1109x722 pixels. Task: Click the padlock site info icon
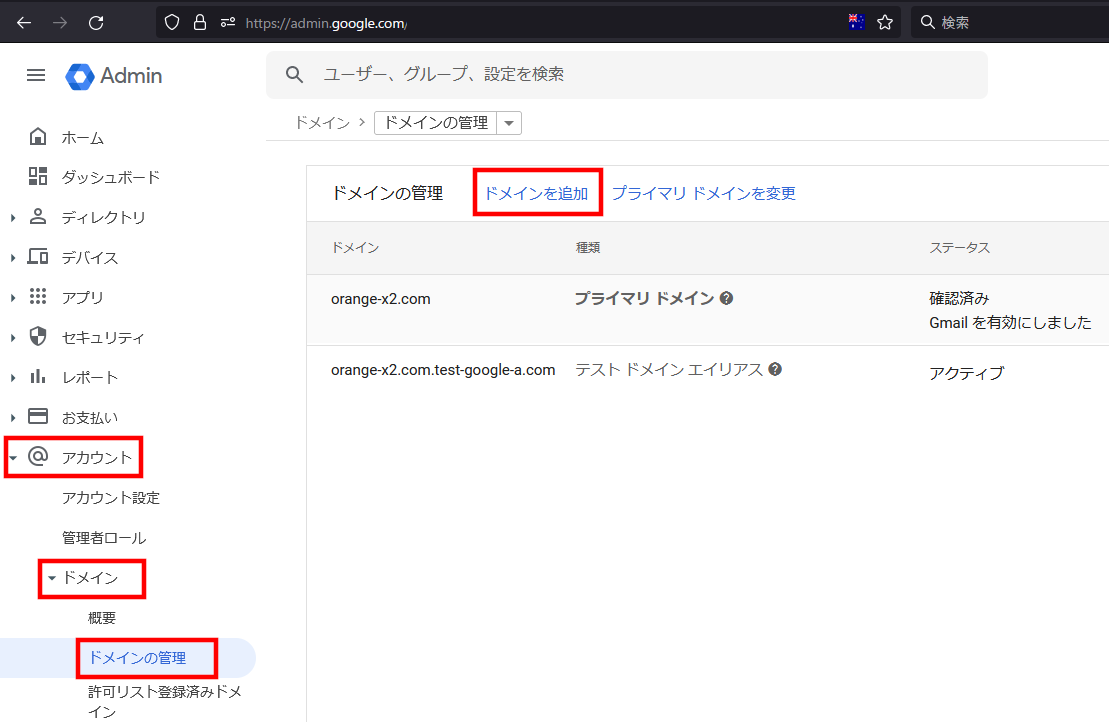(x=199, y=22)
